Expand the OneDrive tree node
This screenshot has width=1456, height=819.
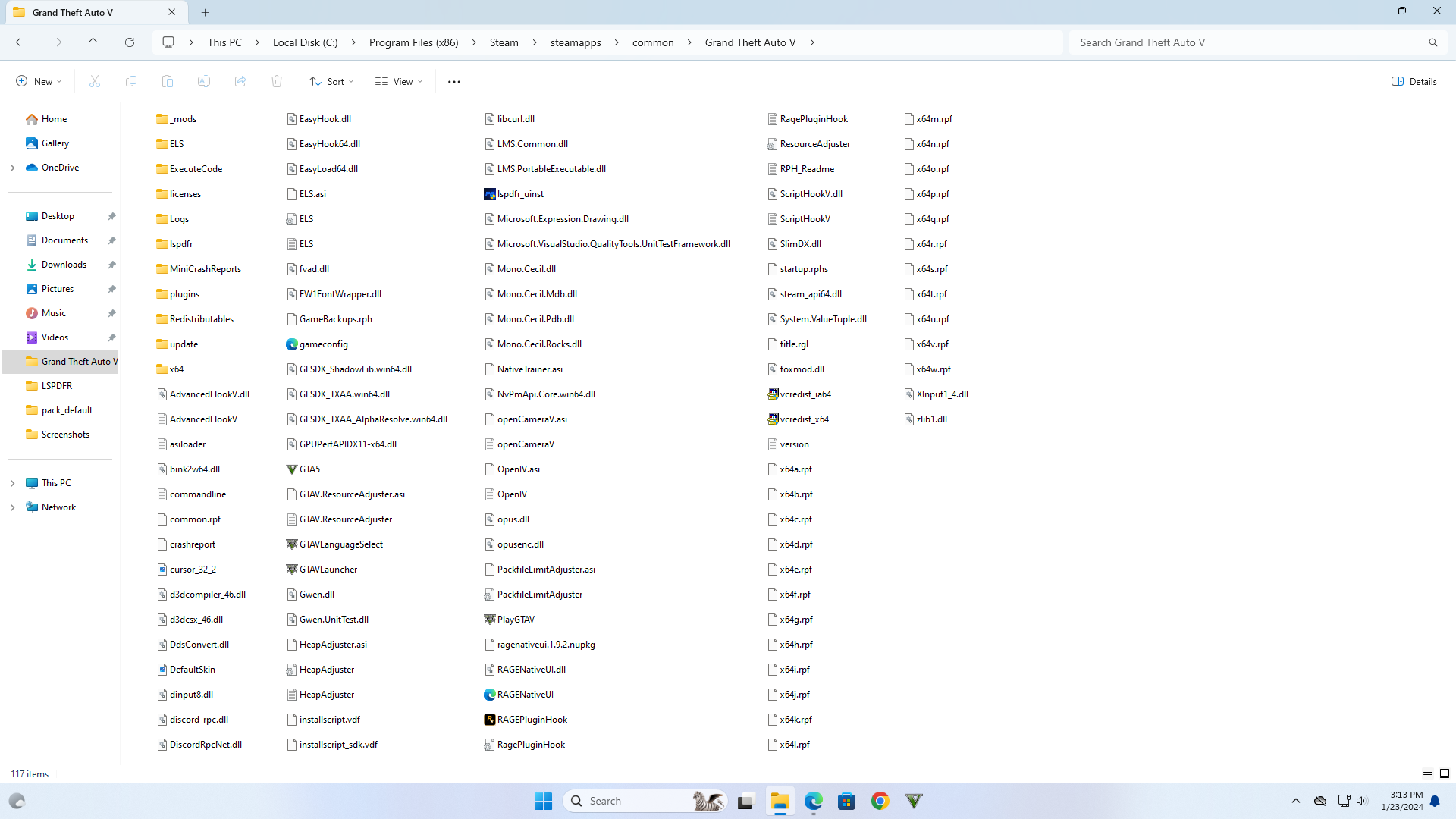coord(13,168)
